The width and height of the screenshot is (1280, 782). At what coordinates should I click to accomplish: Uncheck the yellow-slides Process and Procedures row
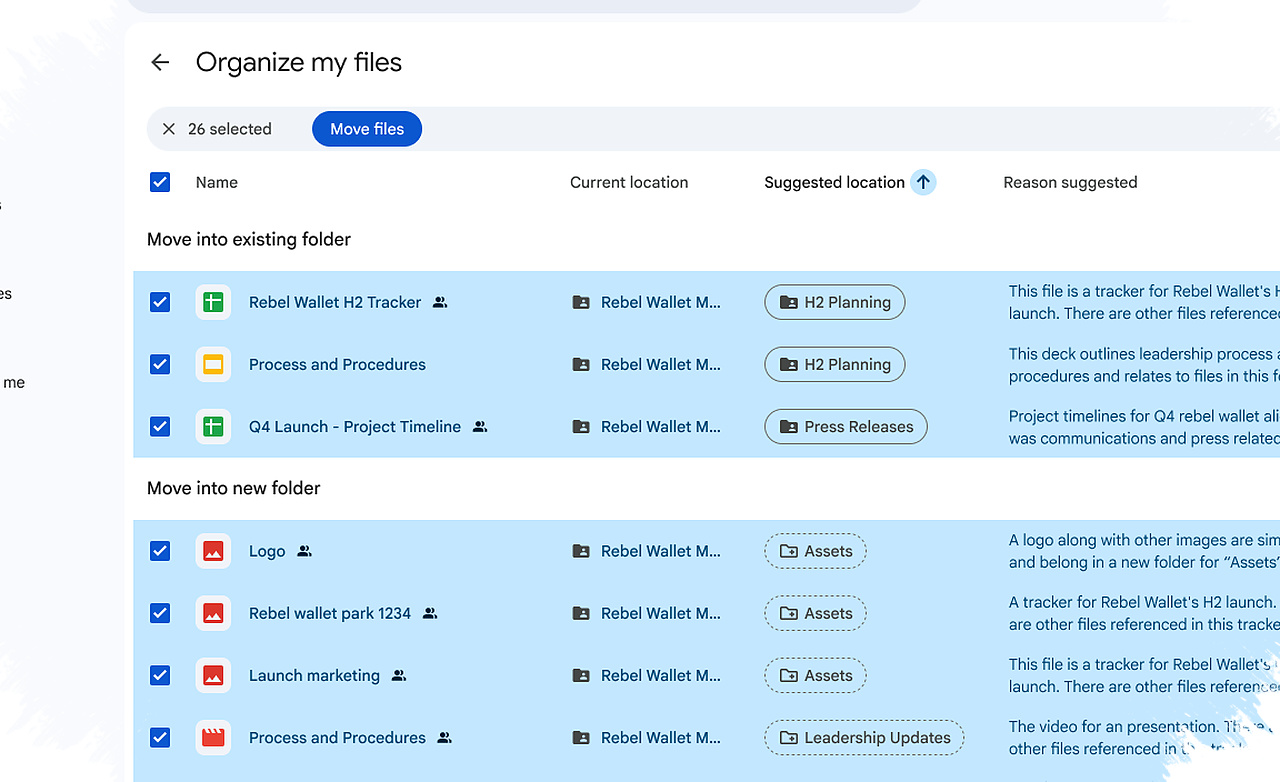click(x=160, y=364)
